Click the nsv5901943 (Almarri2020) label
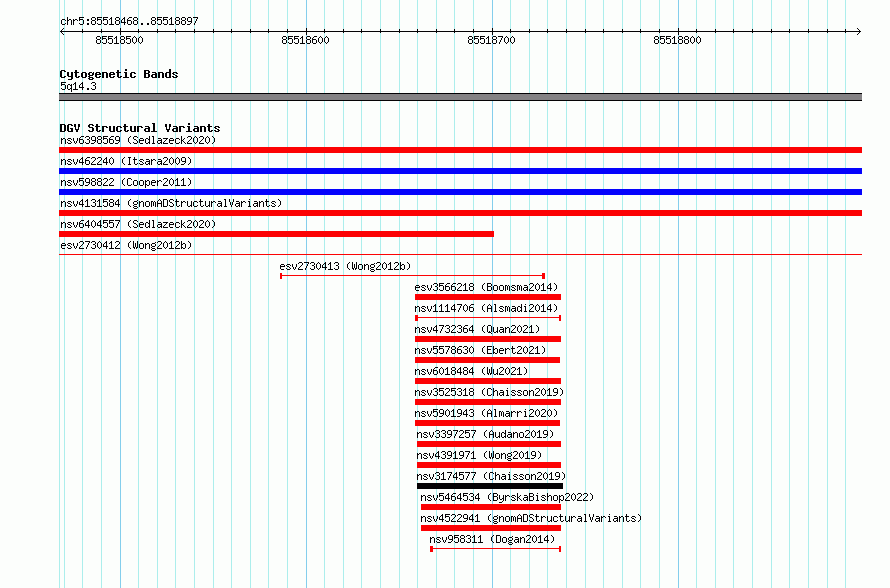The height and width of the screenshot is (588, 890). [x=486, y=413]
